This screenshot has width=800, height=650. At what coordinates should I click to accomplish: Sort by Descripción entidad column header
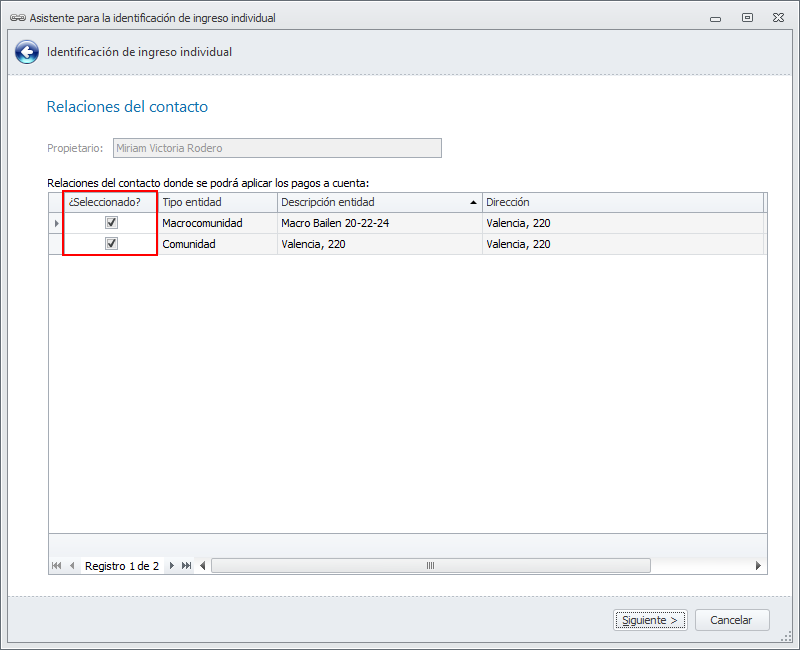[380, 202]
